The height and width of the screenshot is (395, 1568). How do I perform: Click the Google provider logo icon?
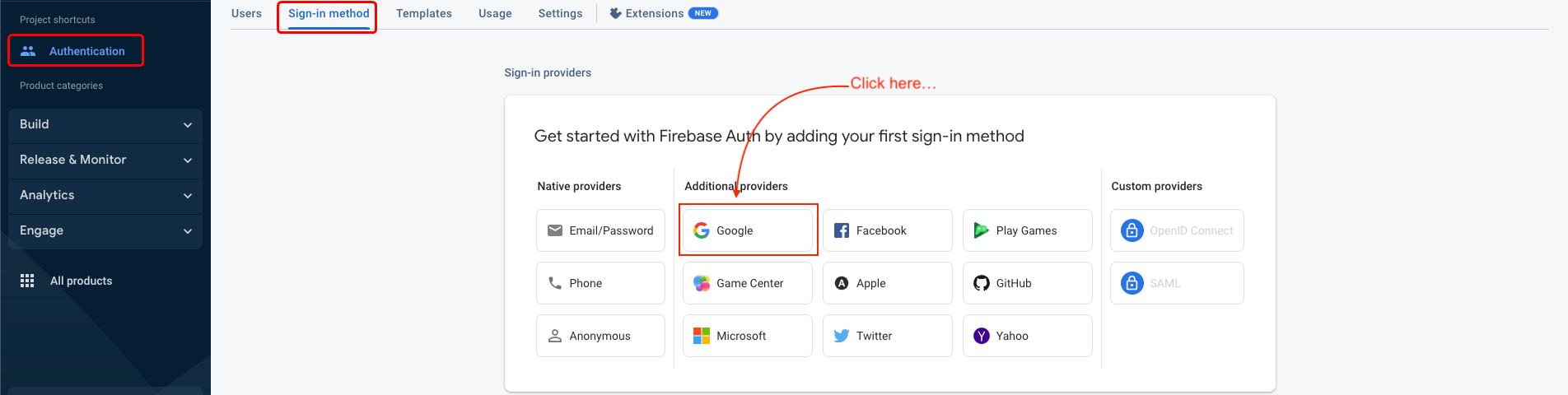click(702, 230)
